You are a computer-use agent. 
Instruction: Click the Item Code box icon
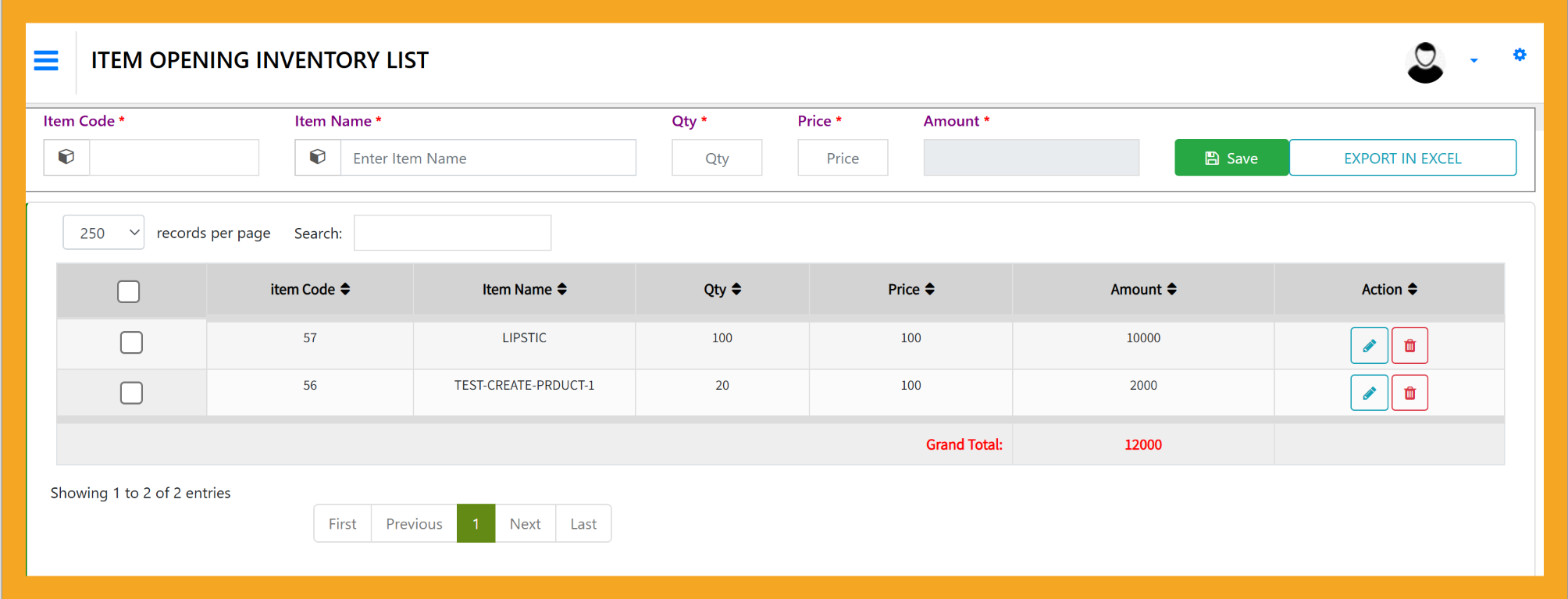tap(67, 158)
